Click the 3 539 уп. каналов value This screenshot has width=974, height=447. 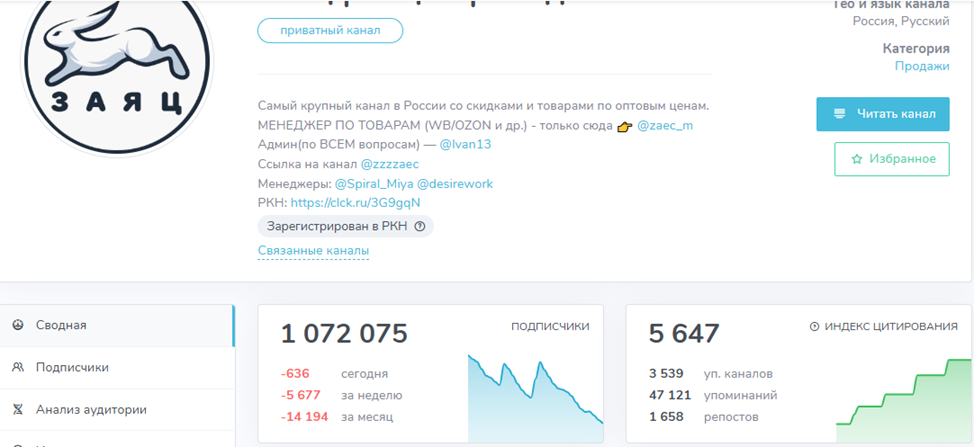click(x=667, y=374)
